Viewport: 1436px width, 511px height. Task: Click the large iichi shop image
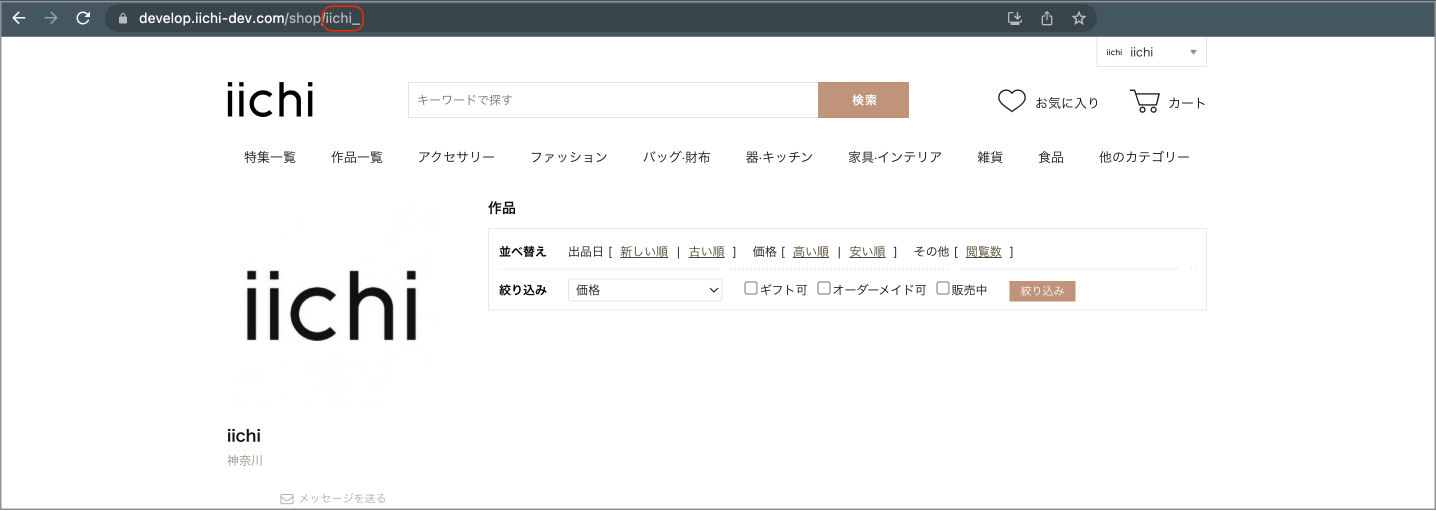pos(332,305)
